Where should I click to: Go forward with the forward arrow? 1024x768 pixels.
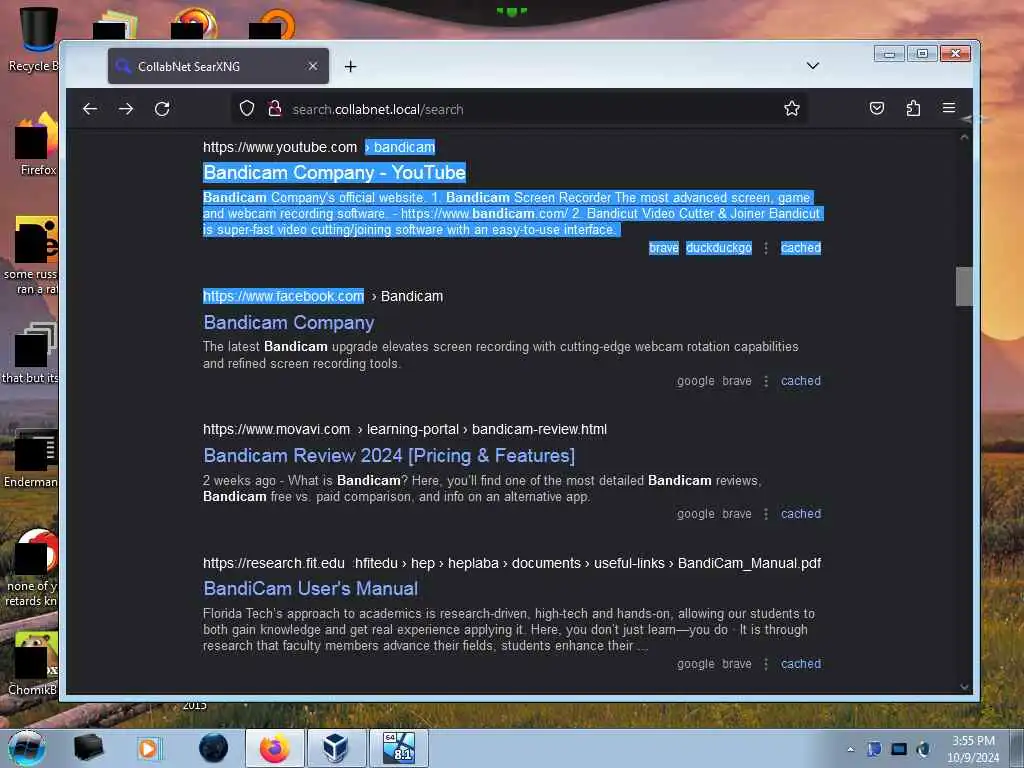click(126, 109)
